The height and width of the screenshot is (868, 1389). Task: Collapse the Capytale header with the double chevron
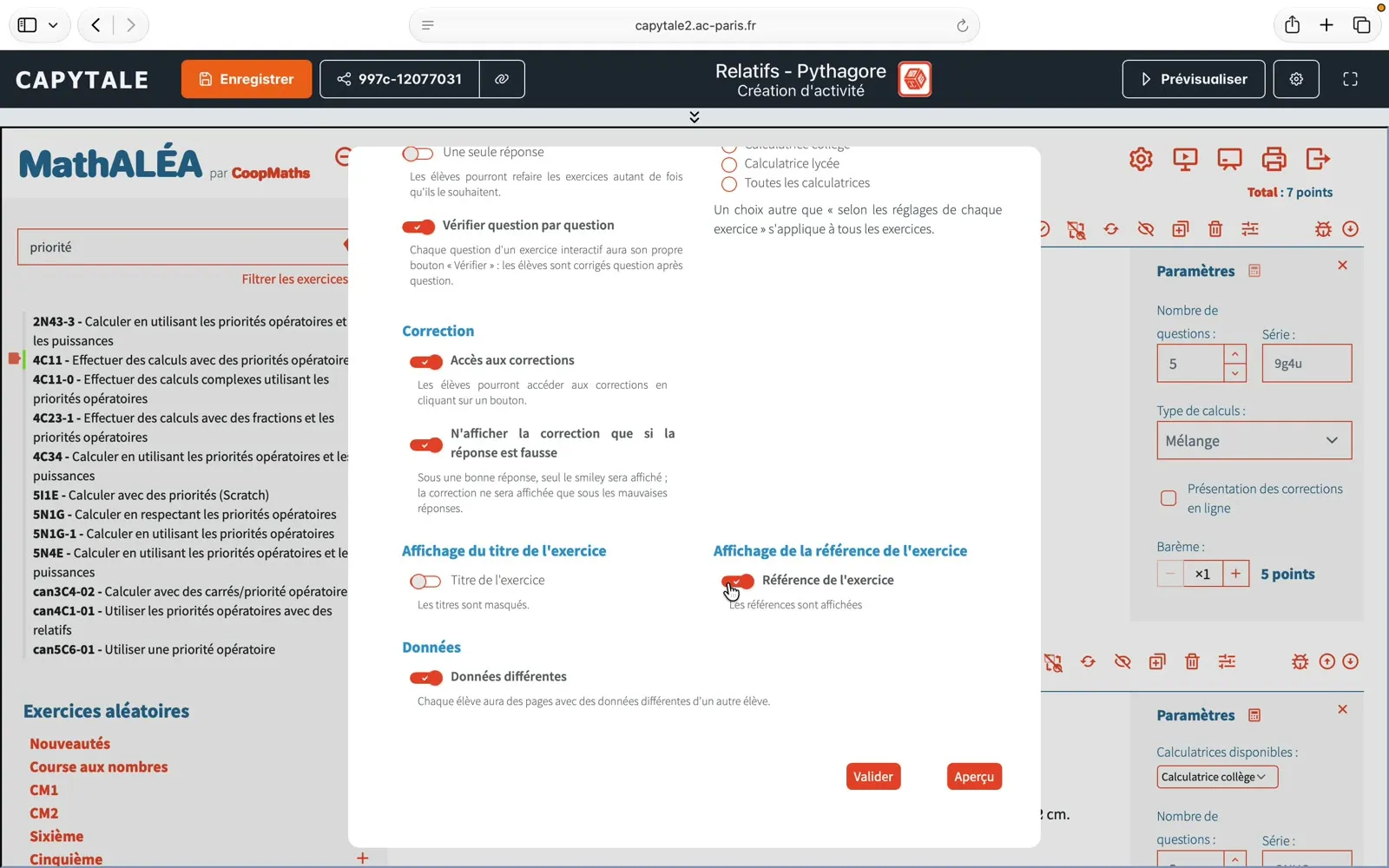point(694,117)
